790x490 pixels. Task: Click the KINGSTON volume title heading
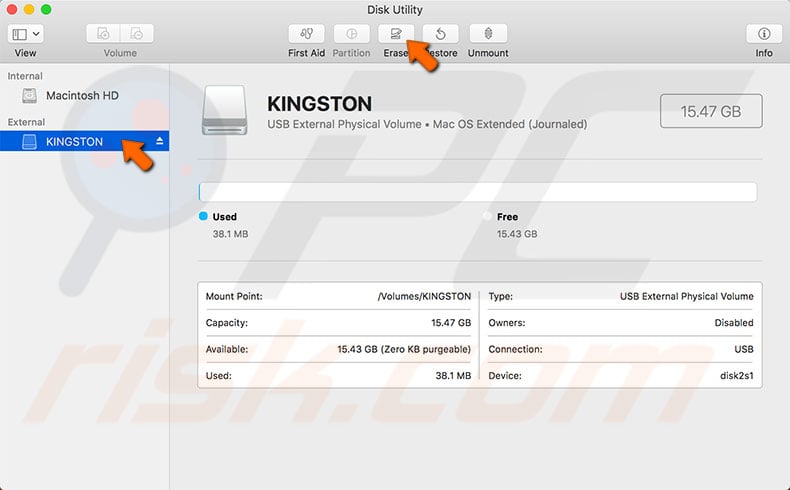click(319, 104)
